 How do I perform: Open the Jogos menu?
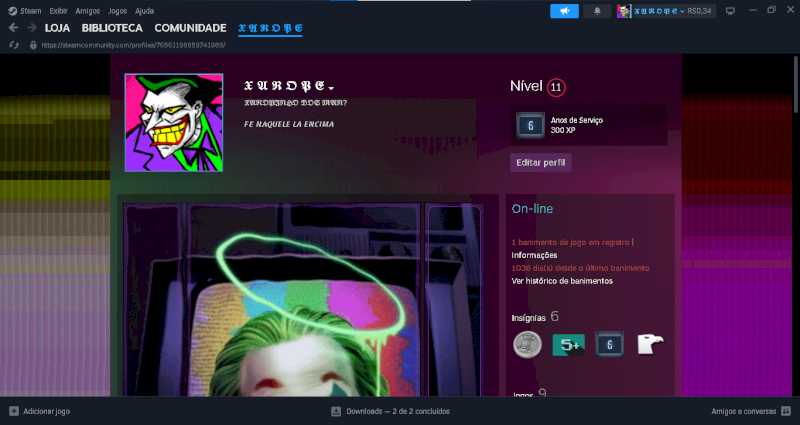click(117, 11)
